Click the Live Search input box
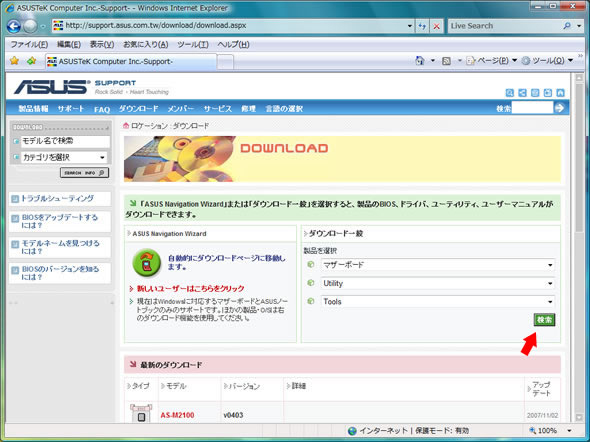 (504, 26)
